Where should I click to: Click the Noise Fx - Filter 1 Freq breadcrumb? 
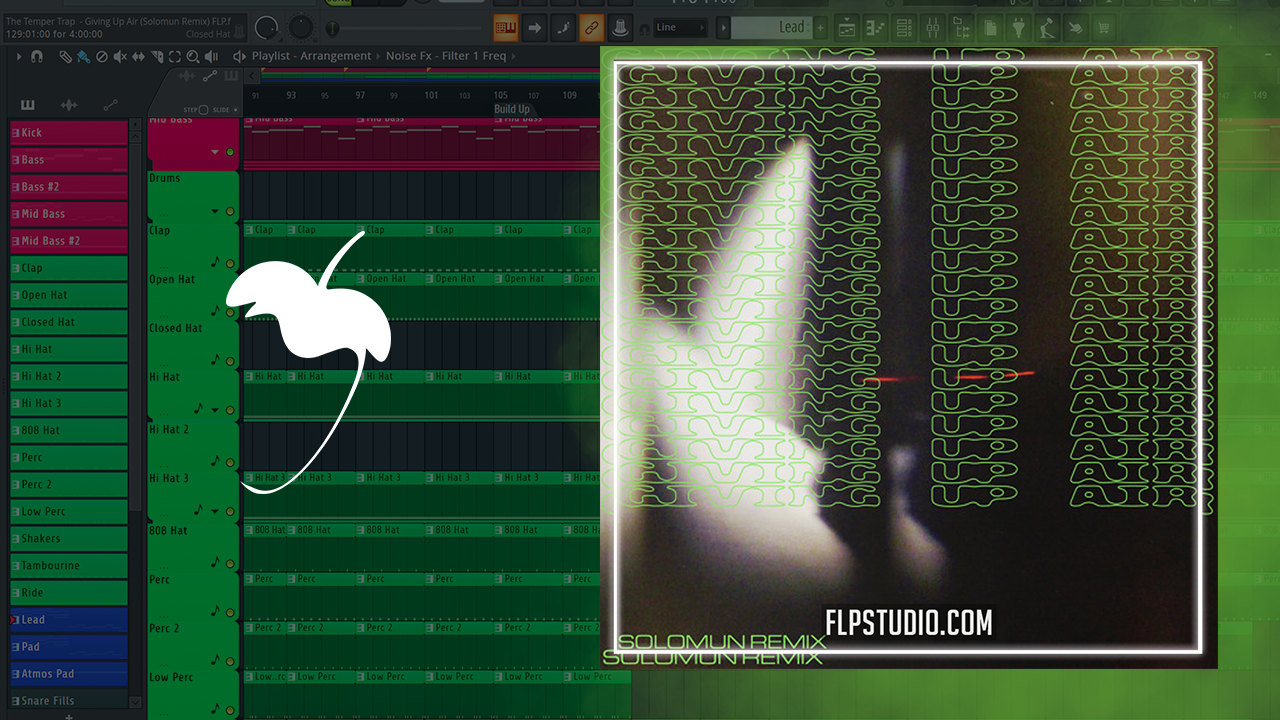point(446,56)
